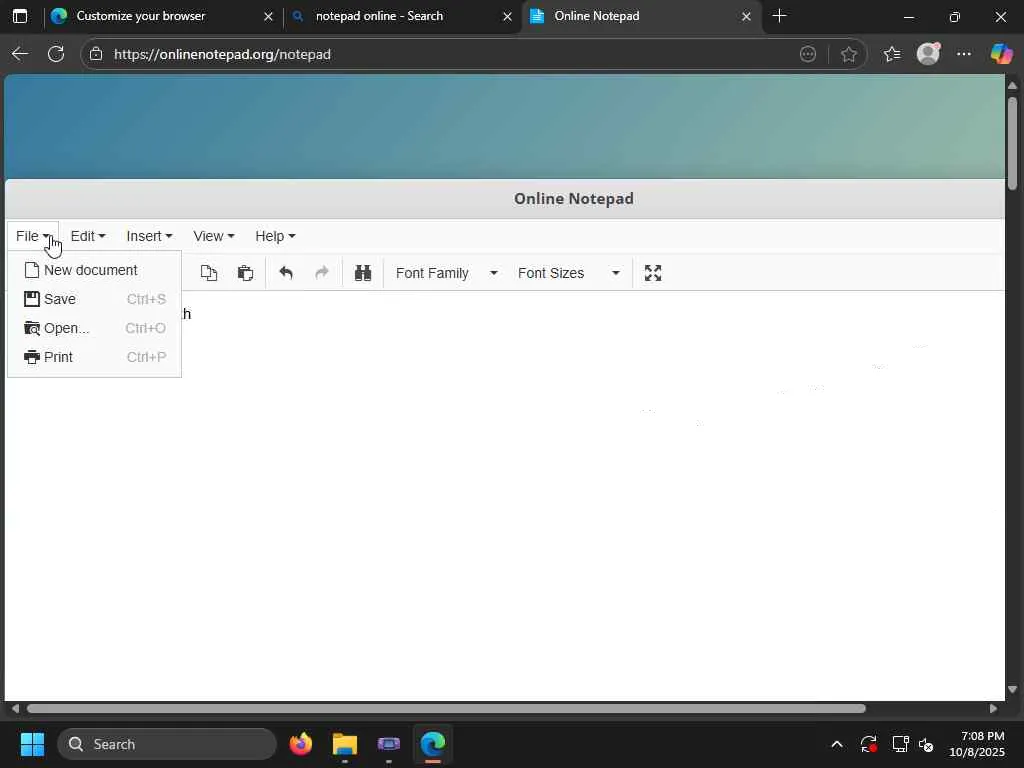View site information lock icon

tap(96, 54)
